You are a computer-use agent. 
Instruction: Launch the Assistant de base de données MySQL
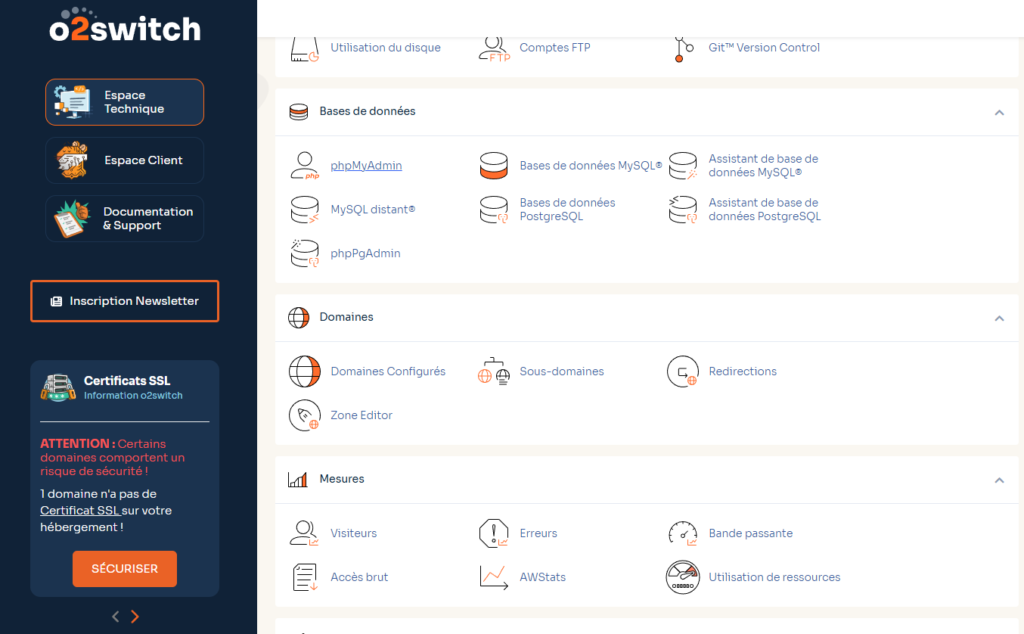pyautogui.click(x=764, y=164)
